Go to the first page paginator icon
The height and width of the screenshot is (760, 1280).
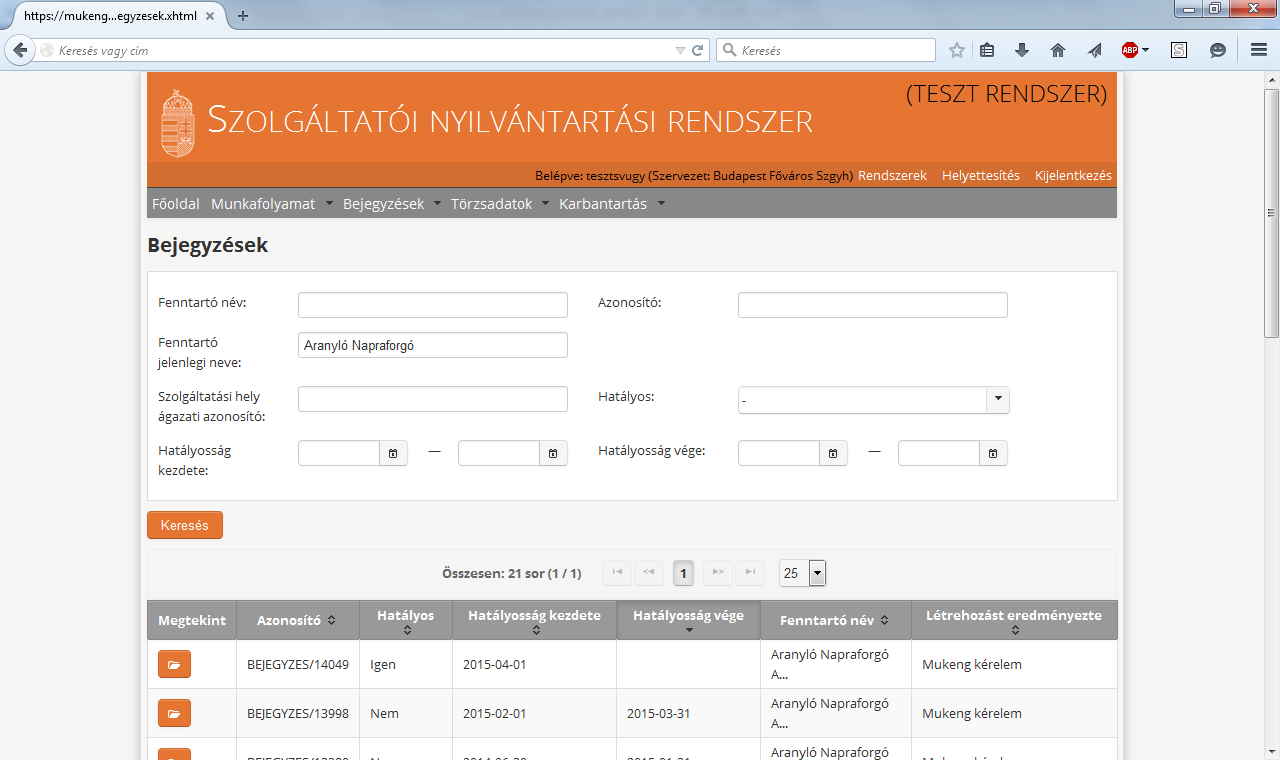(617, 572)
